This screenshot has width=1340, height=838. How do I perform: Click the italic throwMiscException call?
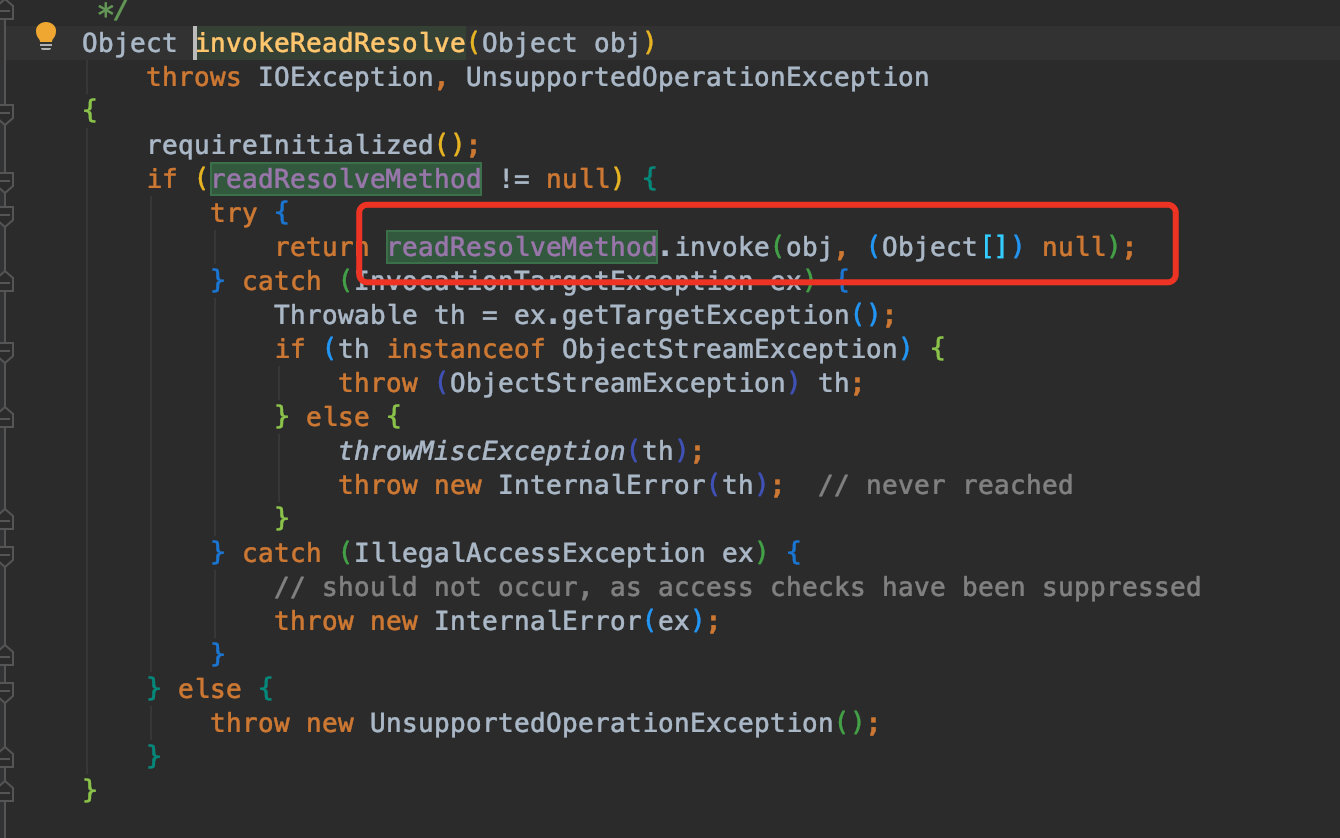pos(482,451)
